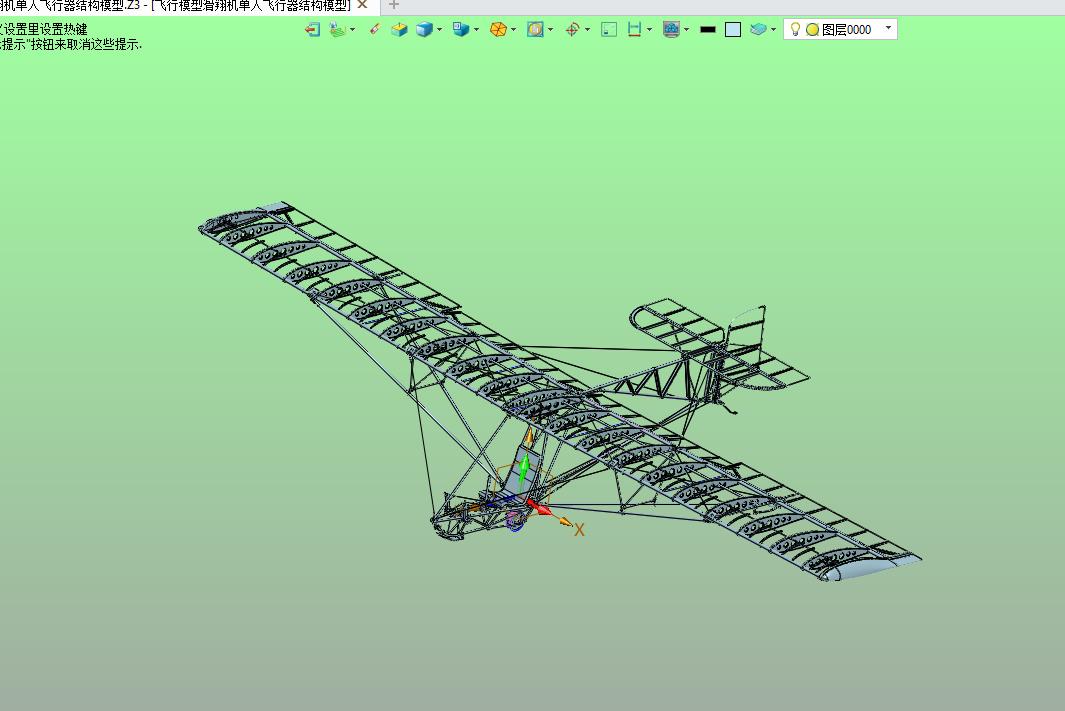Click the monitor display settings icon
The width and height of the screenshot is (1065, 711).
(672, 29)
